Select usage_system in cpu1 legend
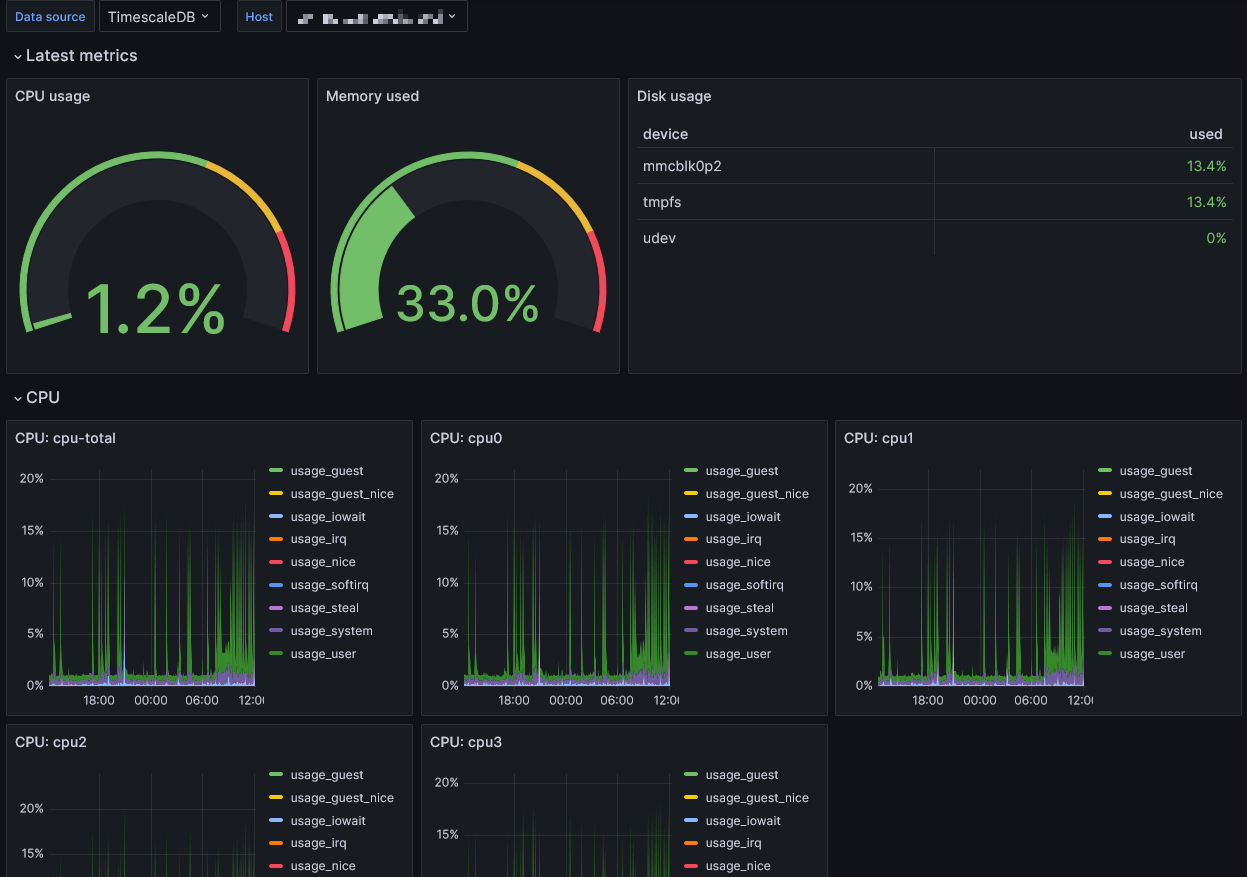This screenshot has height=877, width=1247. [1160, 631]
